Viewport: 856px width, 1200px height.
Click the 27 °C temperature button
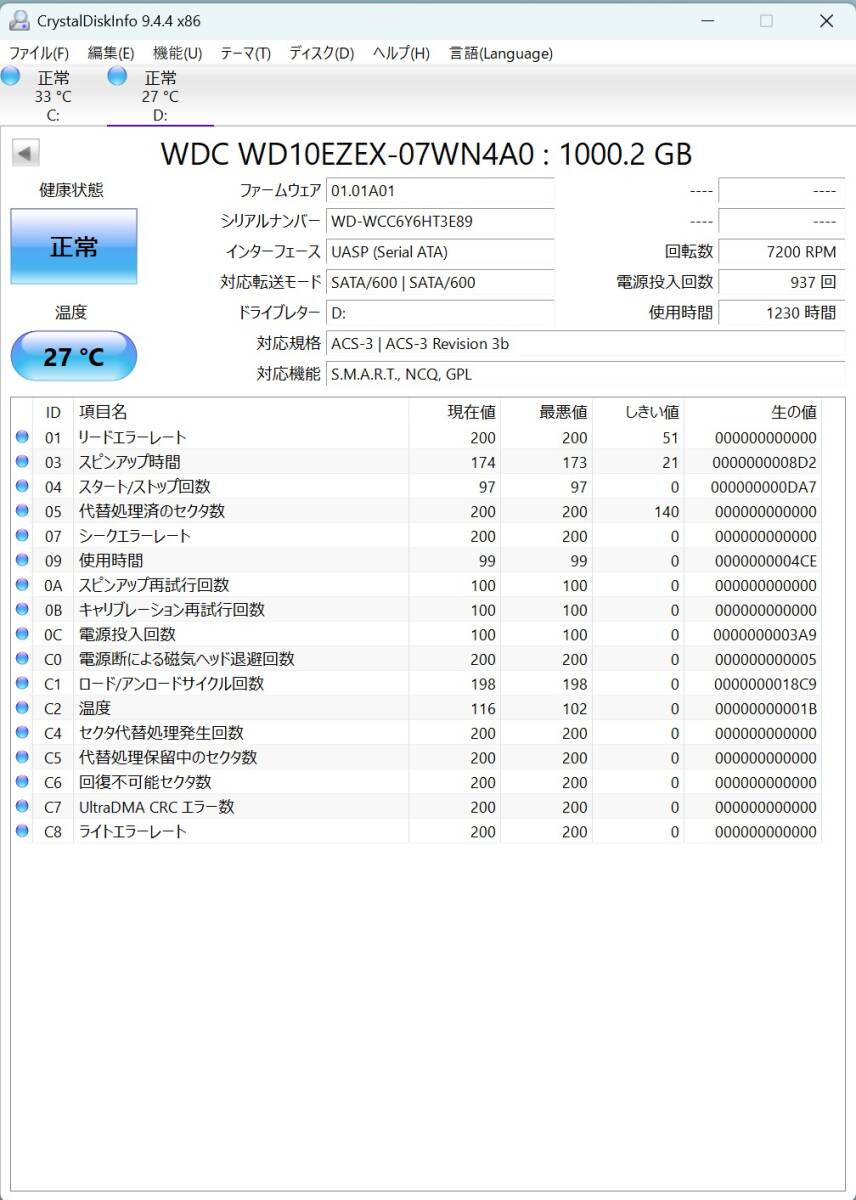pyautogui.click(x=73, y=356)
